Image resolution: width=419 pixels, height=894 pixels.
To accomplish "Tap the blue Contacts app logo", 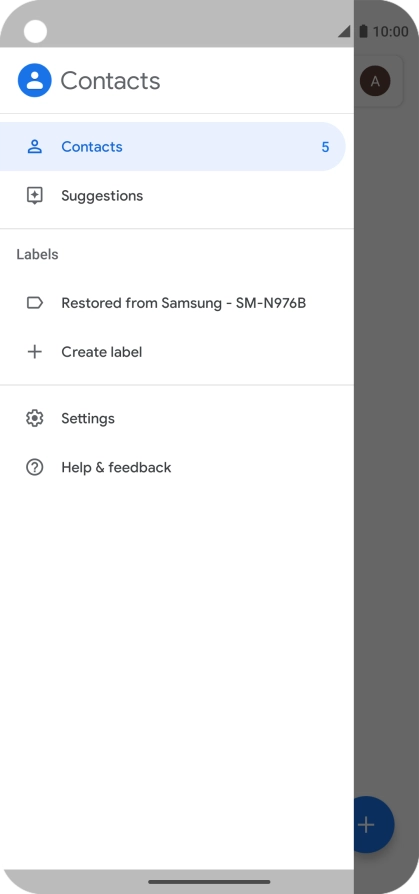I will coord(35,80).
